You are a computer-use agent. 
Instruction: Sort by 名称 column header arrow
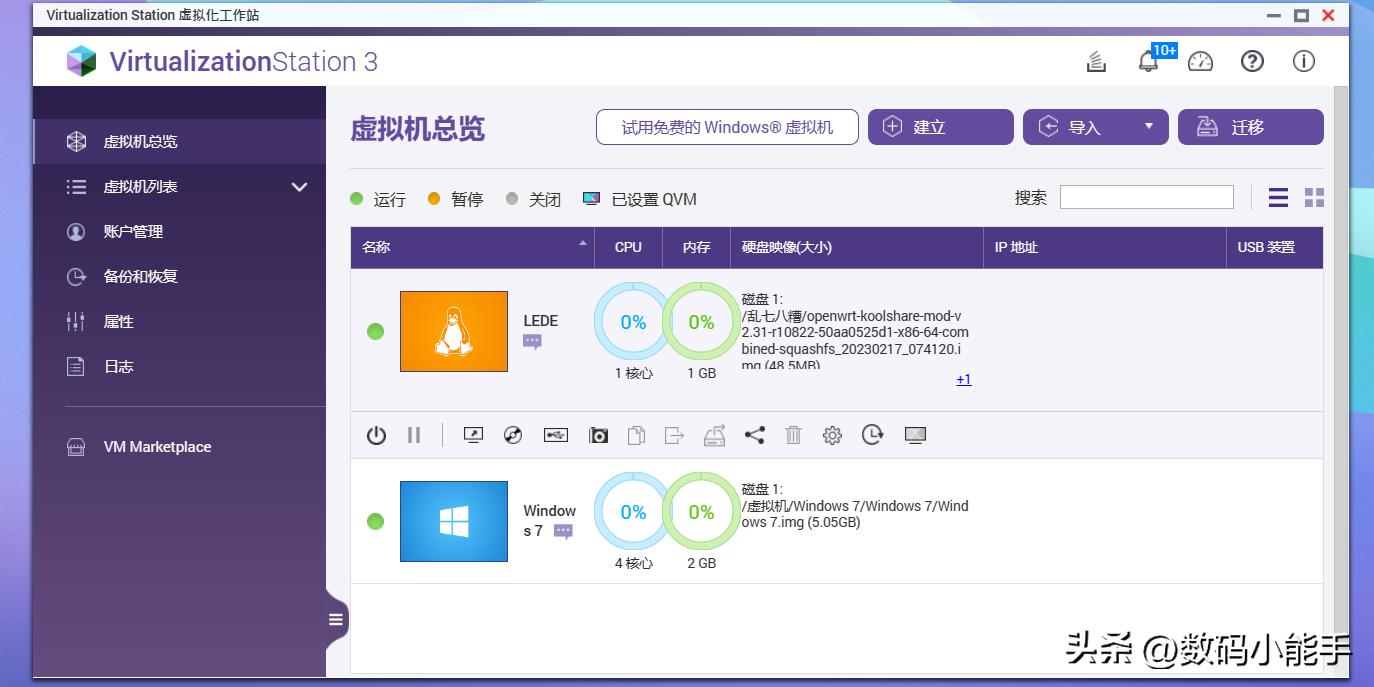[581, 241]
